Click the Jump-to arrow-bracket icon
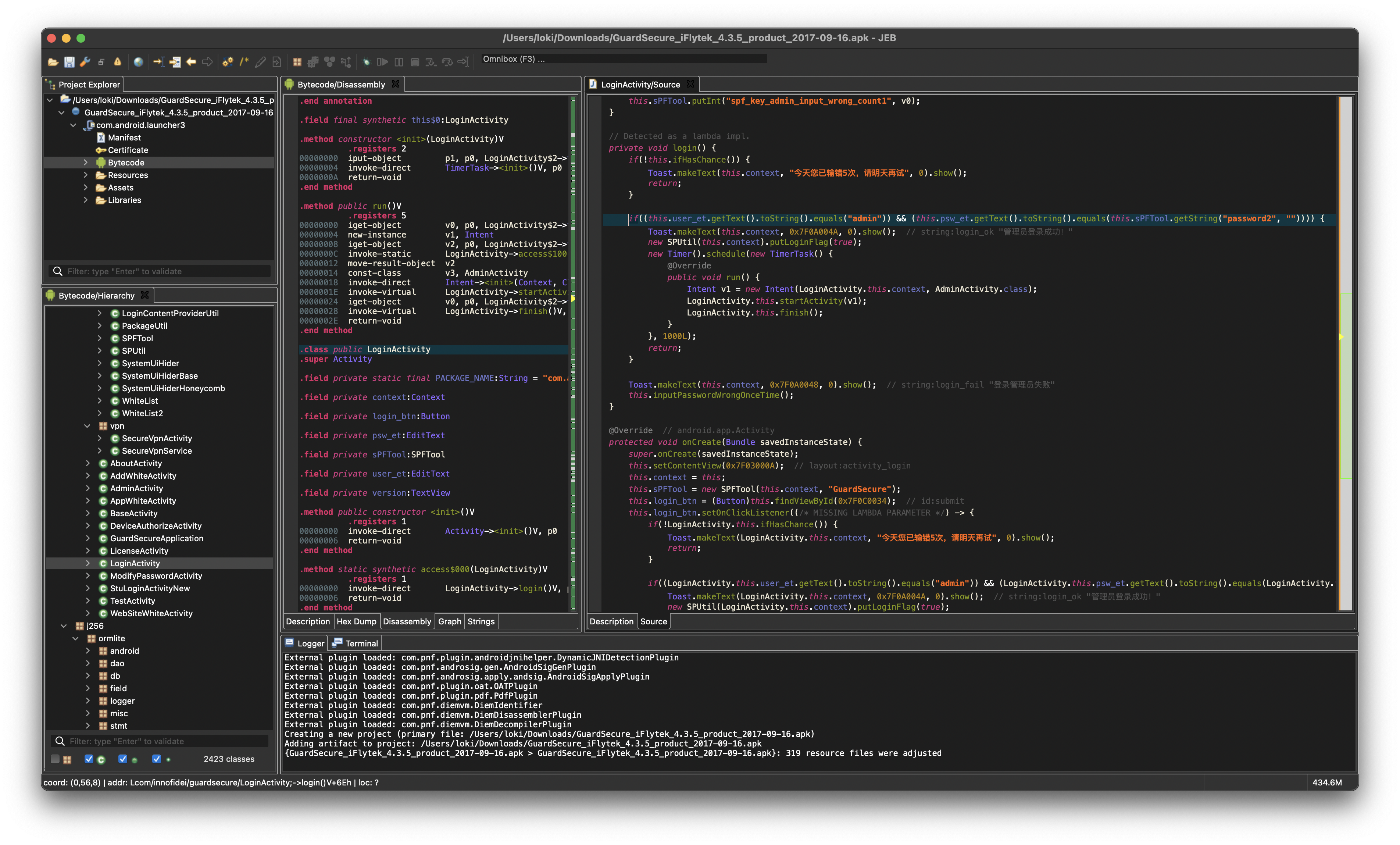The width and height of the screenshot is (1400, 845). pyautogui.click(x=158, y=62)
